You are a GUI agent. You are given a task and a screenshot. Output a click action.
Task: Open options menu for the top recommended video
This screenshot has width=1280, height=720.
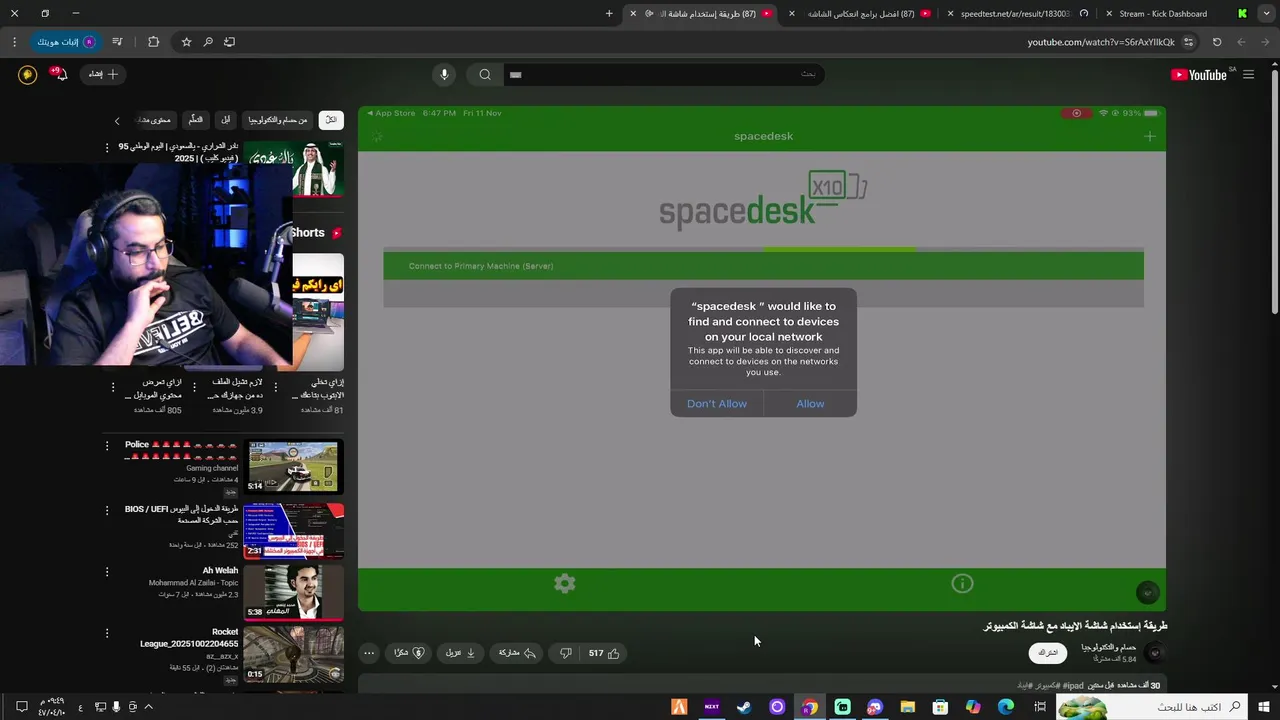[107, 147]
